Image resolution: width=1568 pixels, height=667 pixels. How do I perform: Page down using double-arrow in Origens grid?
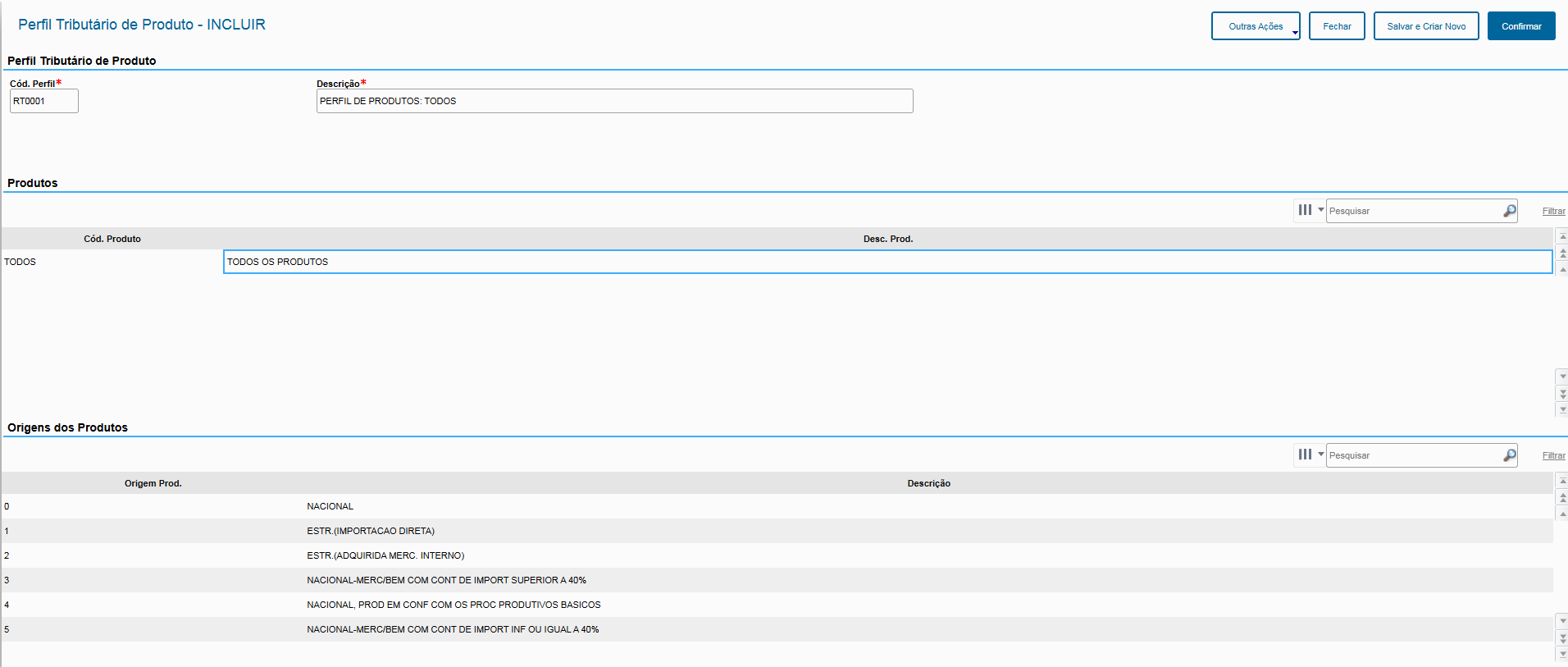[x=1562, y=637]
